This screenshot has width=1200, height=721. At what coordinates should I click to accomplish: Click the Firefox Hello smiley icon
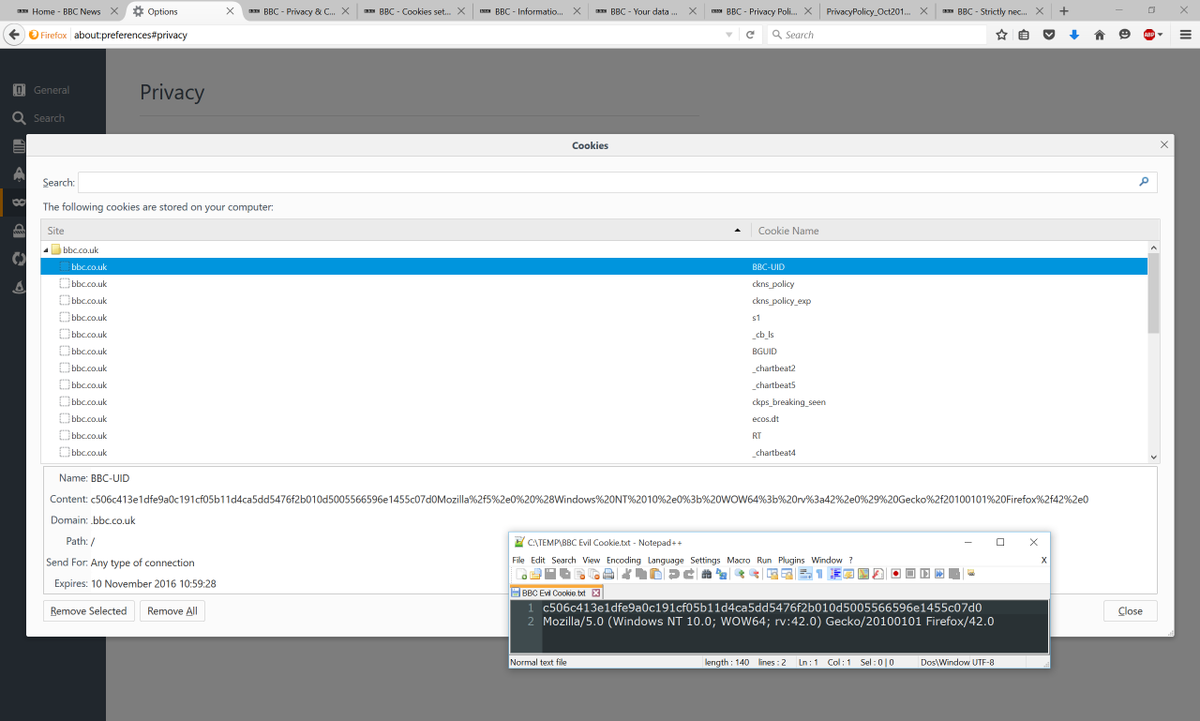[x=1124, y=35]
